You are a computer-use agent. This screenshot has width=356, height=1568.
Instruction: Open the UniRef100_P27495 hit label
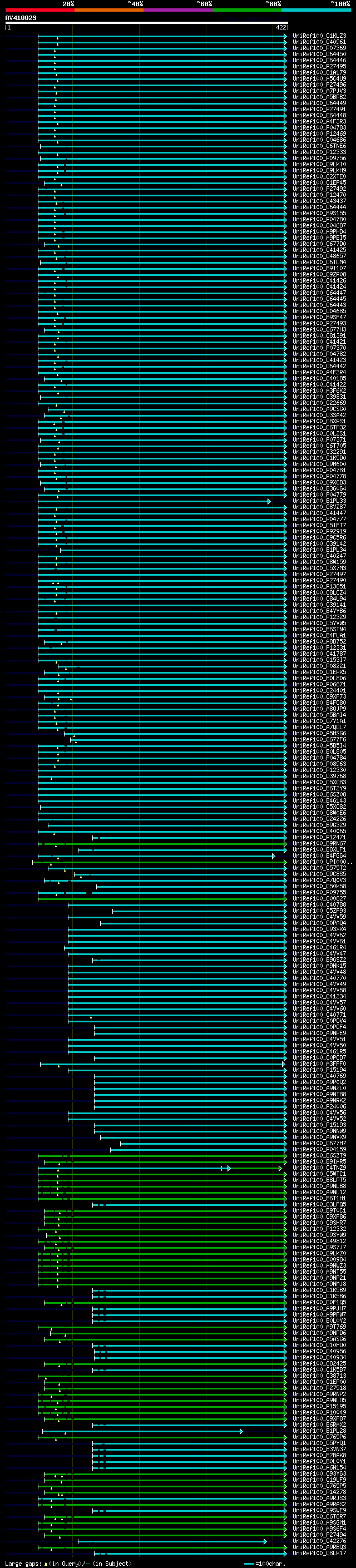(319, 67)
